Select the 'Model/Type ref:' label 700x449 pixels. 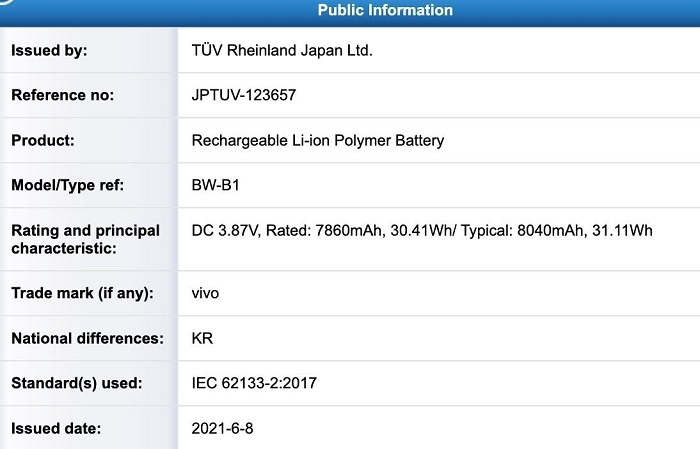pyautogui.click(x=67, y=185)
